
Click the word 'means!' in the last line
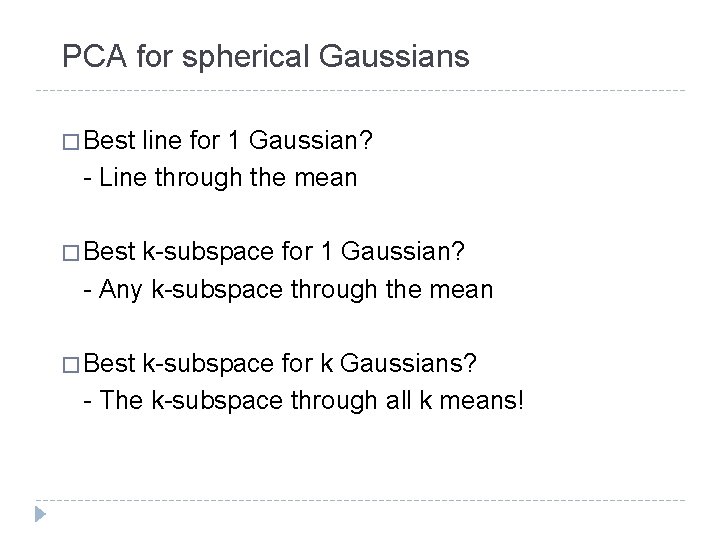(x=482, y=400)
